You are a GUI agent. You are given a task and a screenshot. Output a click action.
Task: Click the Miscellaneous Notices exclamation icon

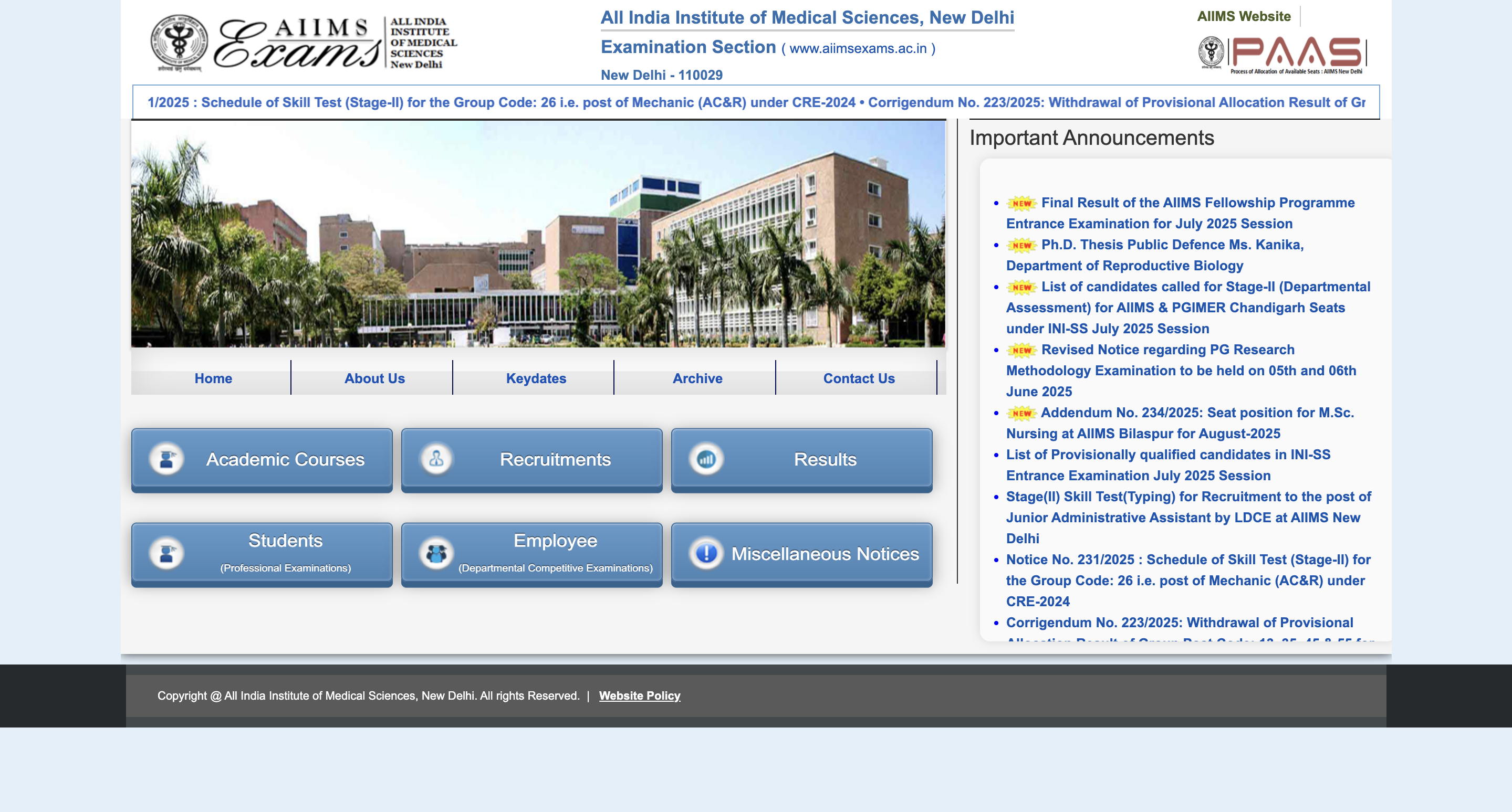coord(706,553)
